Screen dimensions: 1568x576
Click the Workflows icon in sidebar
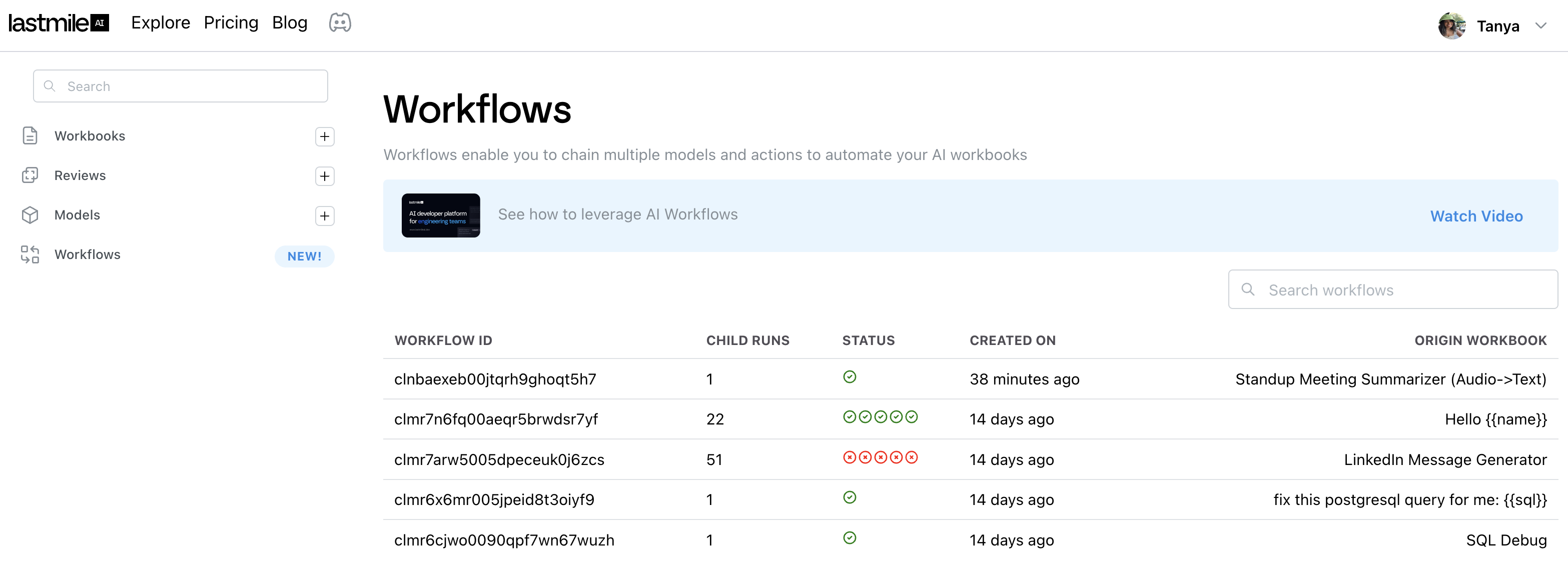30,254
